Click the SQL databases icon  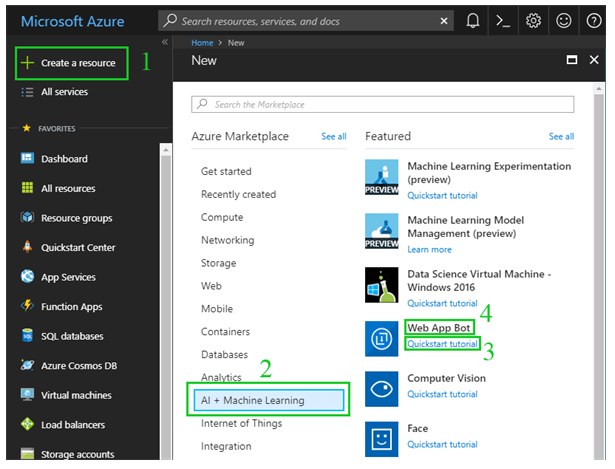(x=27, y=336)
